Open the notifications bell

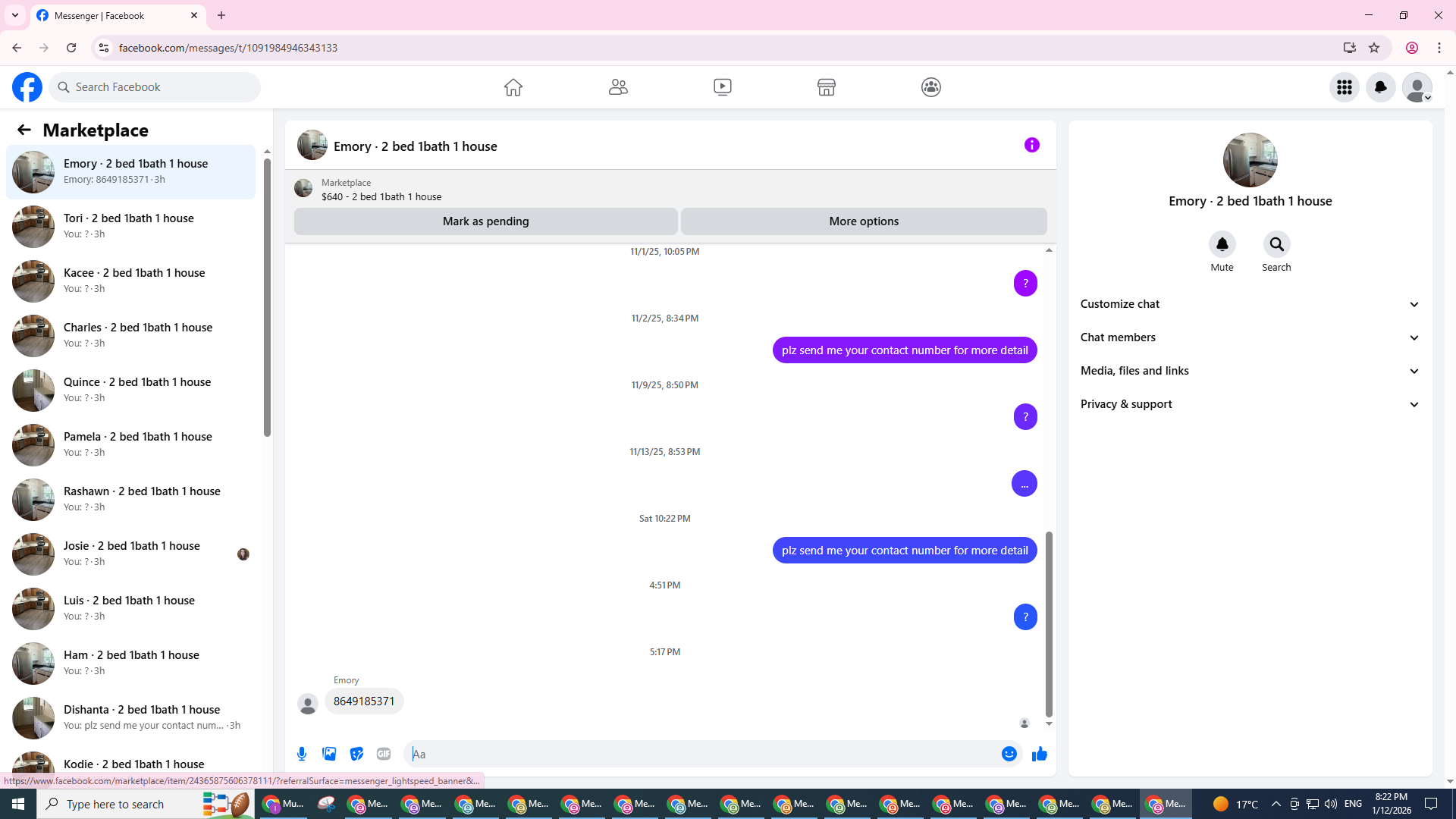tap(1380, 87)
